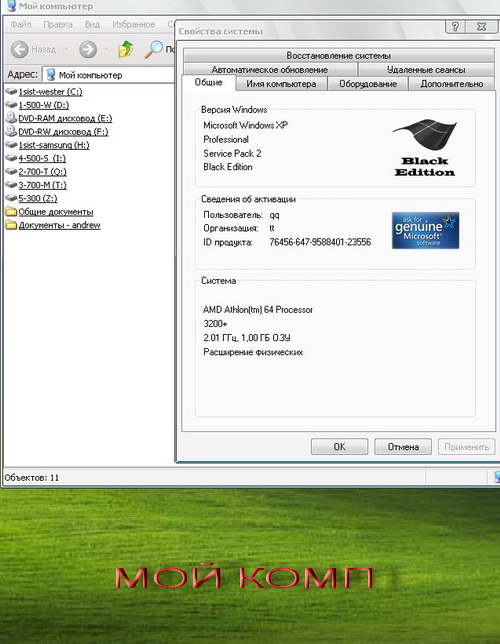Click the Search magnifier toolbar icon
500x644 pixels.
154,49
